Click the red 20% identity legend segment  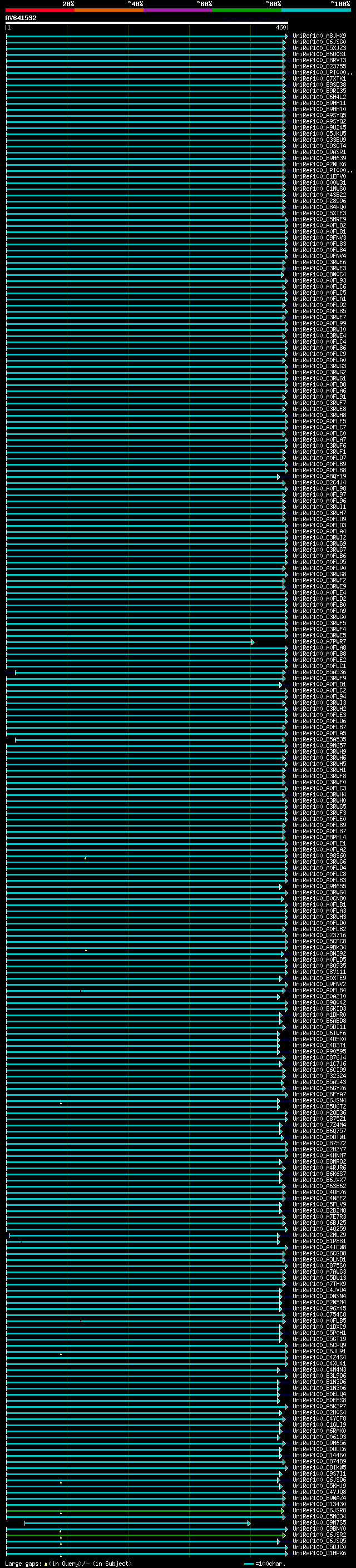(x=40, y=10)
